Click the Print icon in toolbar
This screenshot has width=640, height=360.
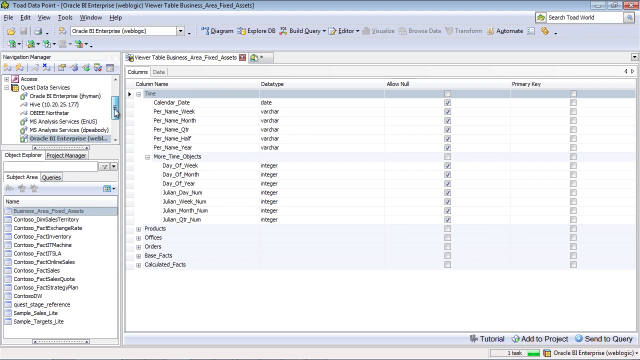pos(38,31)
